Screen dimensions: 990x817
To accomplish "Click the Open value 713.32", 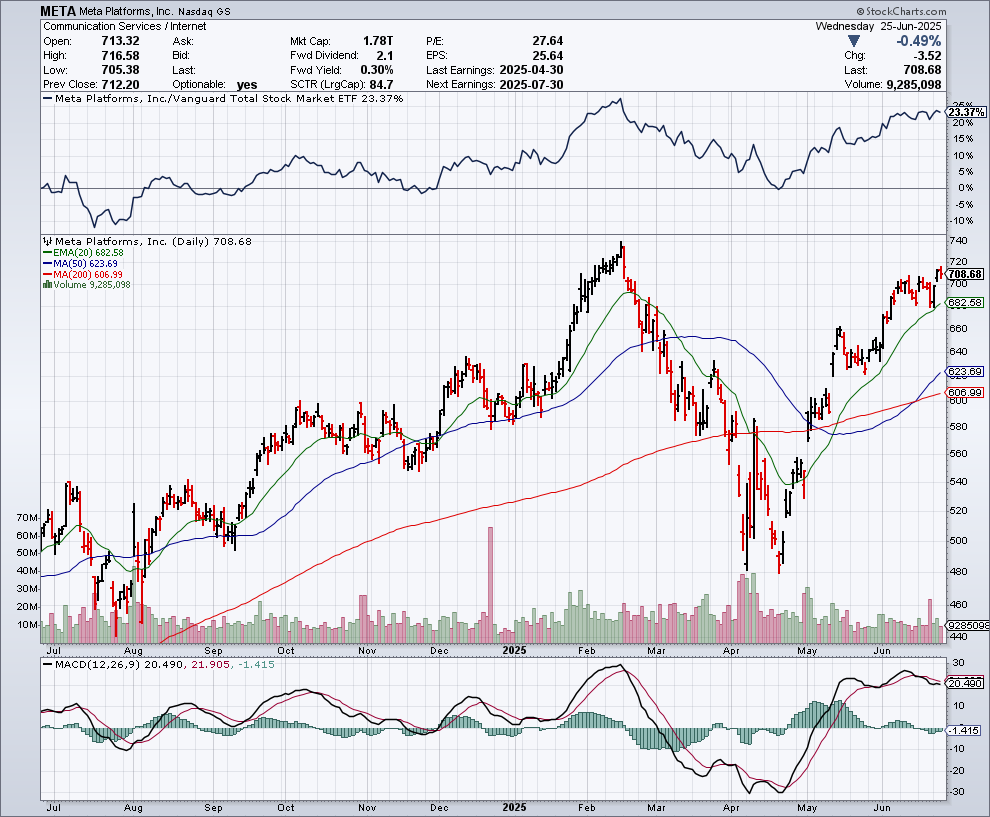I will click(x=121, y=41).
